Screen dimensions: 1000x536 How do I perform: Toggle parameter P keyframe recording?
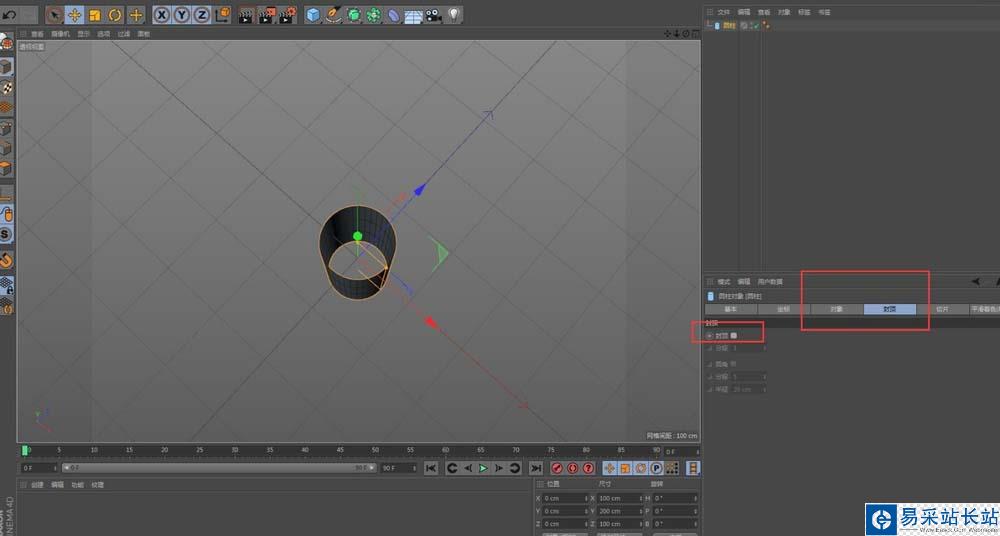(x=656, y=468)
